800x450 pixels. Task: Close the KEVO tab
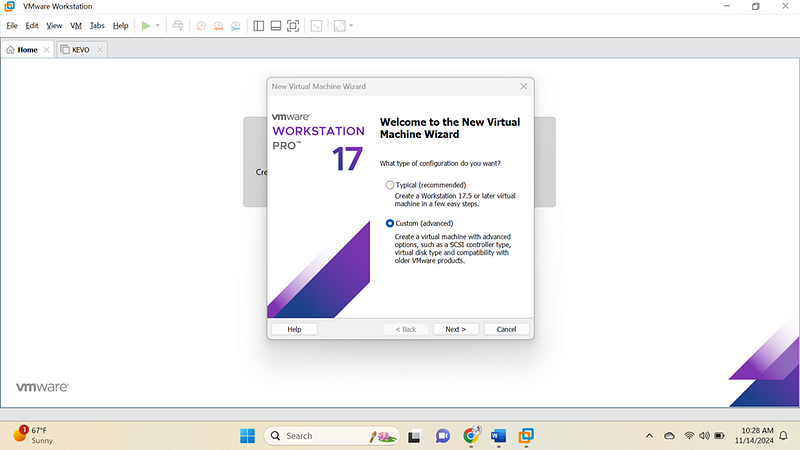click(100, 49)
